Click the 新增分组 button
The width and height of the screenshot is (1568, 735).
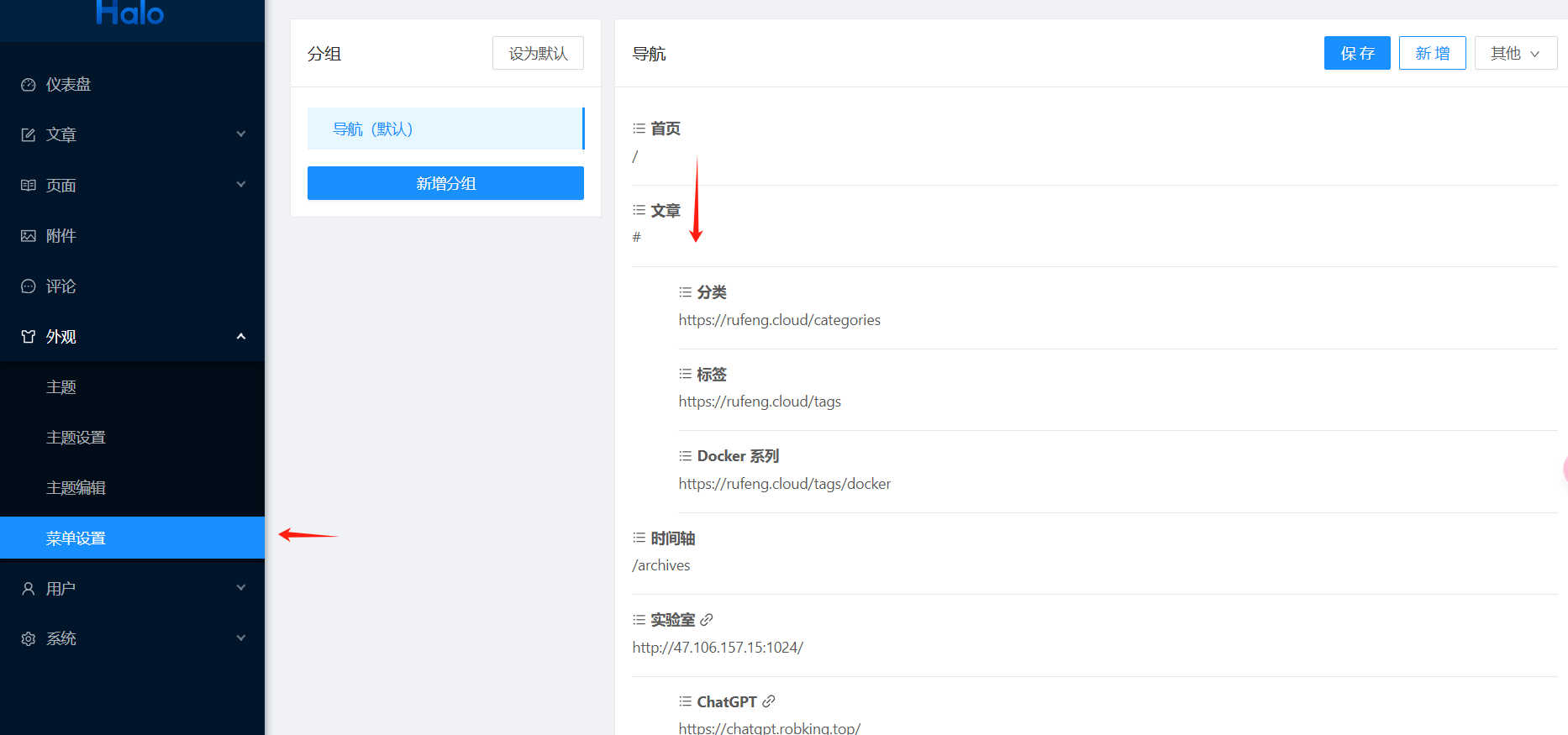click(445, 183)
